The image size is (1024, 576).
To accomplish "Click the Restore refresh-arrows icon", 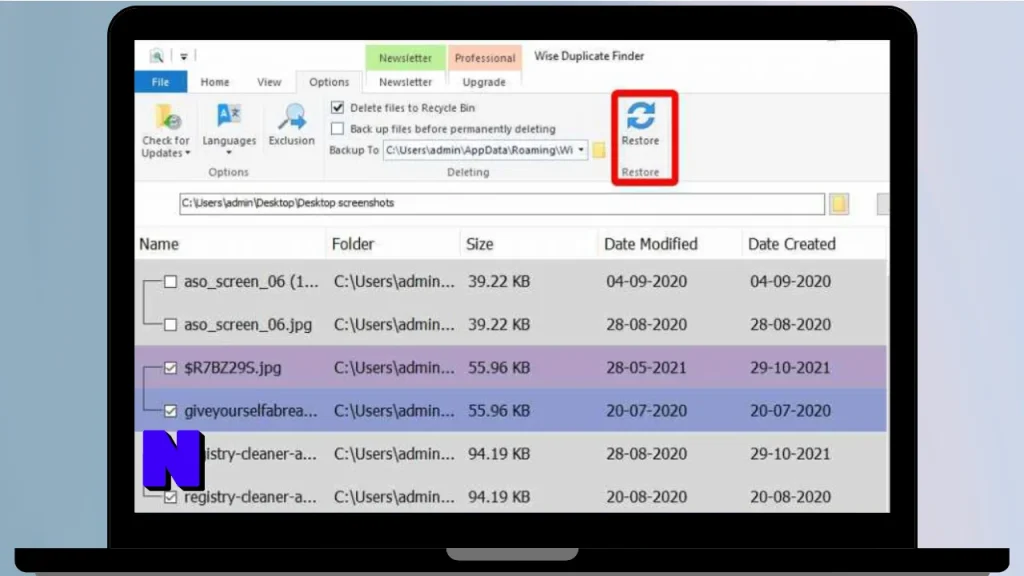I will (641, 116).
